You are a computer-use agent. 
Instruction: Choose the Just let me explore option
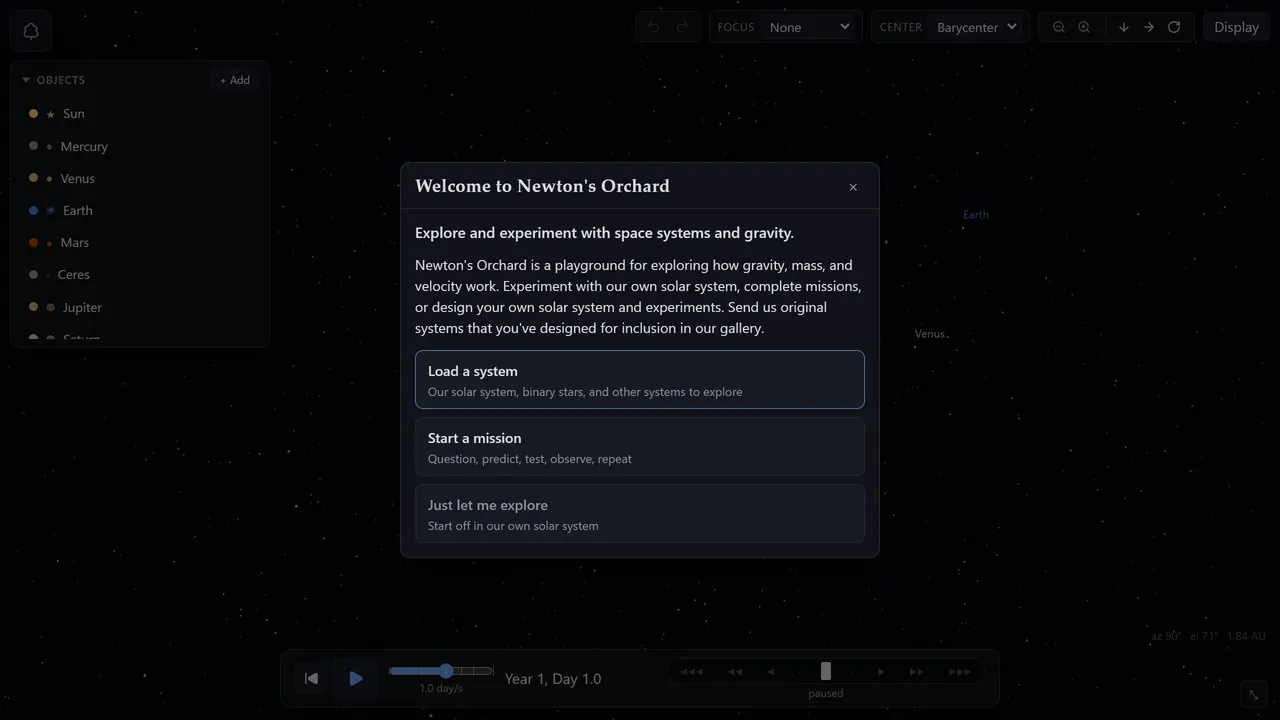640,514
